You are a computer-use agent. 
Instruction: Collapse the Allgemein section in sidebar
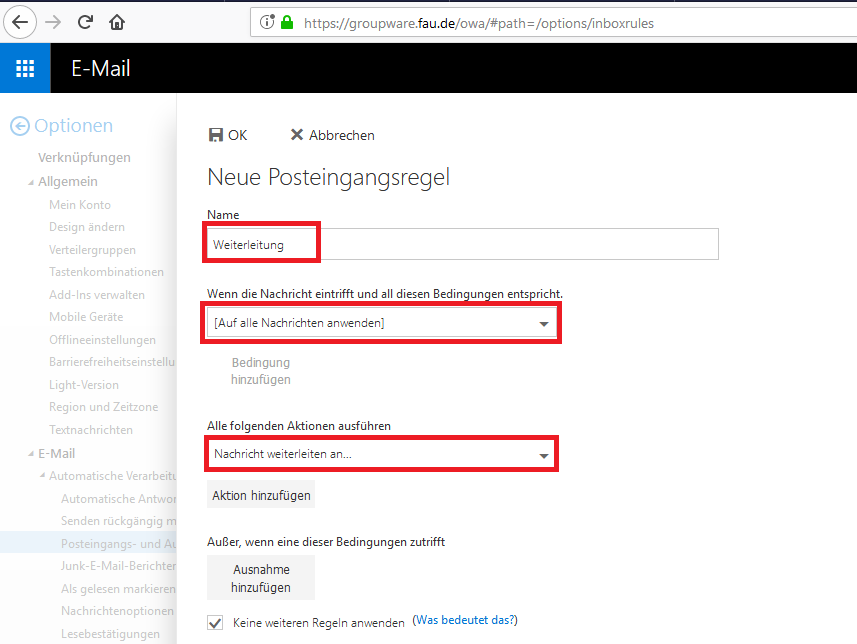coord(30,182)
